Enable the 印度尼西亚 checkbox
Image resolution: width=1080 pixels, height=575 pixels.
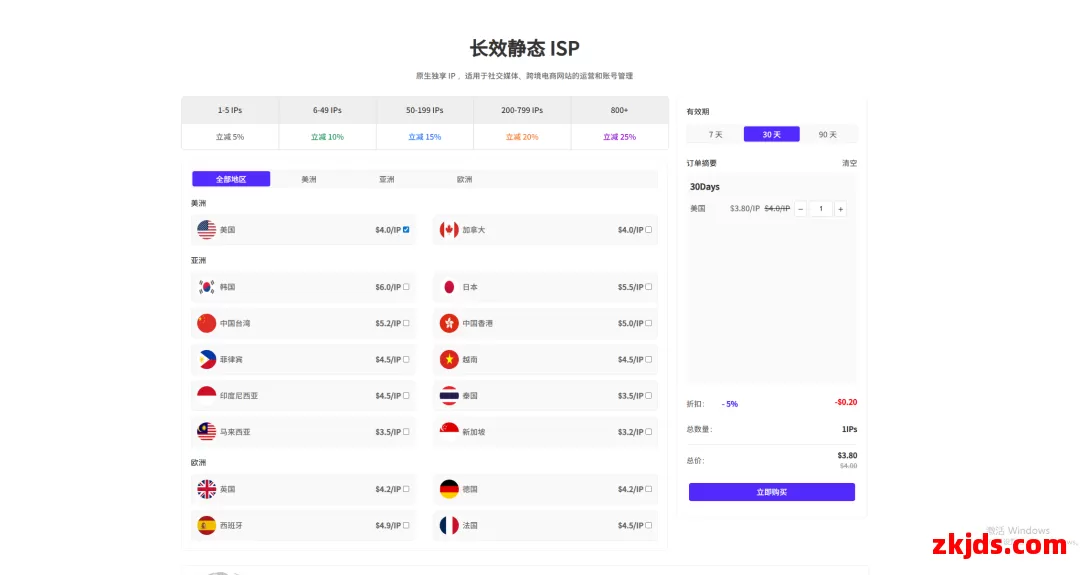pyautogui.click(x=406, y=396)
